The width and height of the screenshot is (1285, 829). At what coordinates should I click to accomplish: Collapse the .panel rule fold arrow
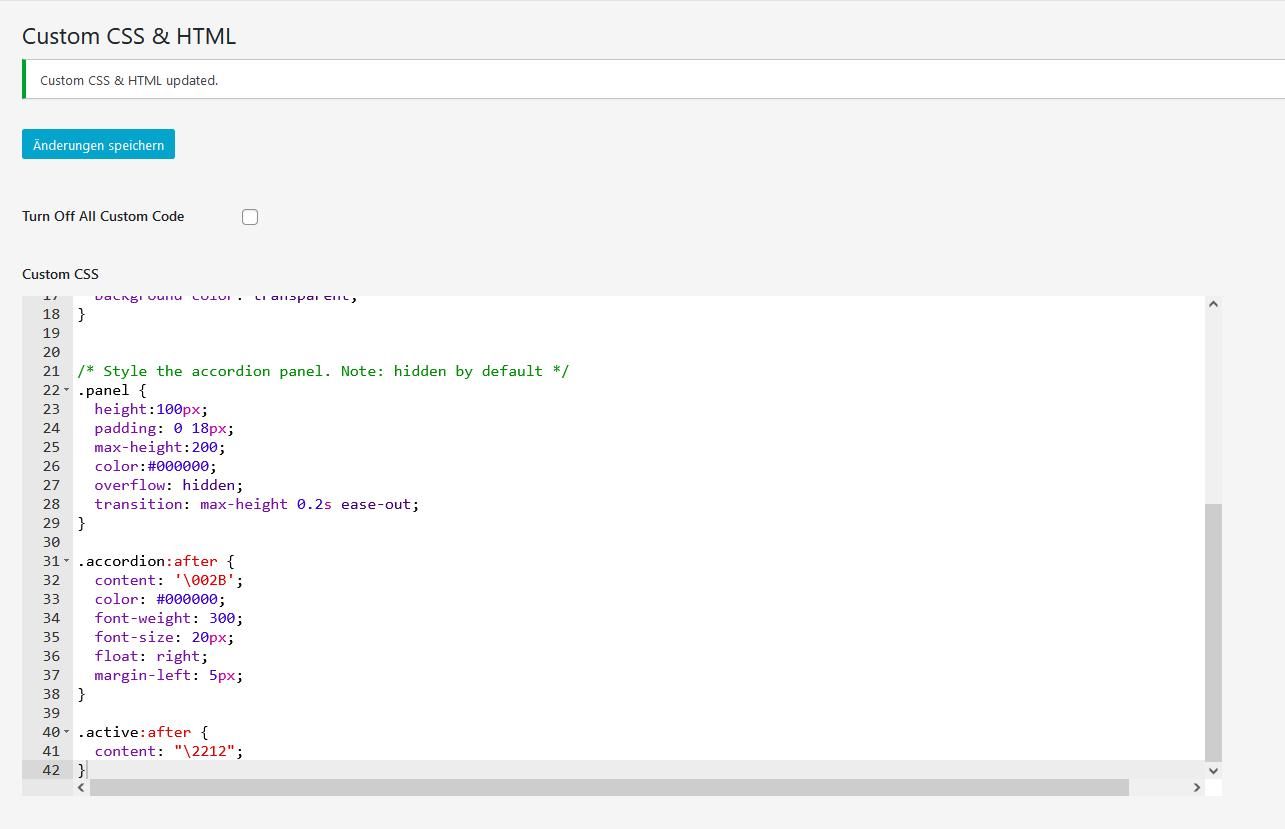pyautogui.click(x=67, y=390)
